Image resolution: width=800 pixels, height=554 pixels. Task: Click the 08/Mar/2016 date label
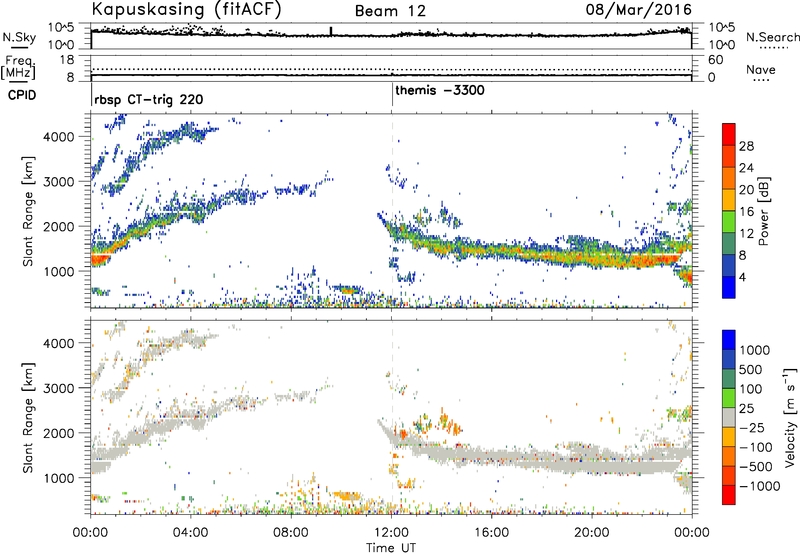[638, 10]
